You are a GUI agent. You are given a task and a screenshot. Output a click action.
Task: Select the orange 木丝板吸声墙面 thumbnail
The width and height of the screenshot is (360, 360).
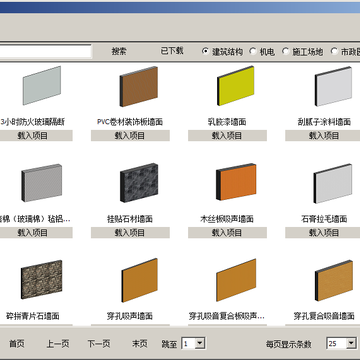[x=236, y=182]
